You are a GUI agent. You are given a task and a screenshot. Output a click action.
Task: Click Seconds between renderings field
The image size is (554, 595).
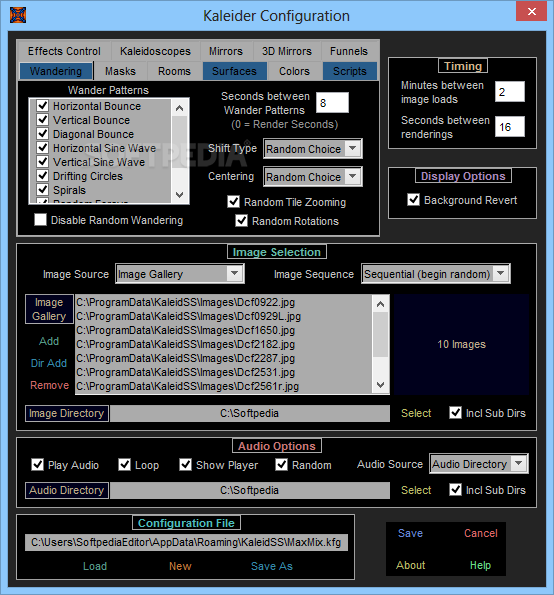(510, 126)
